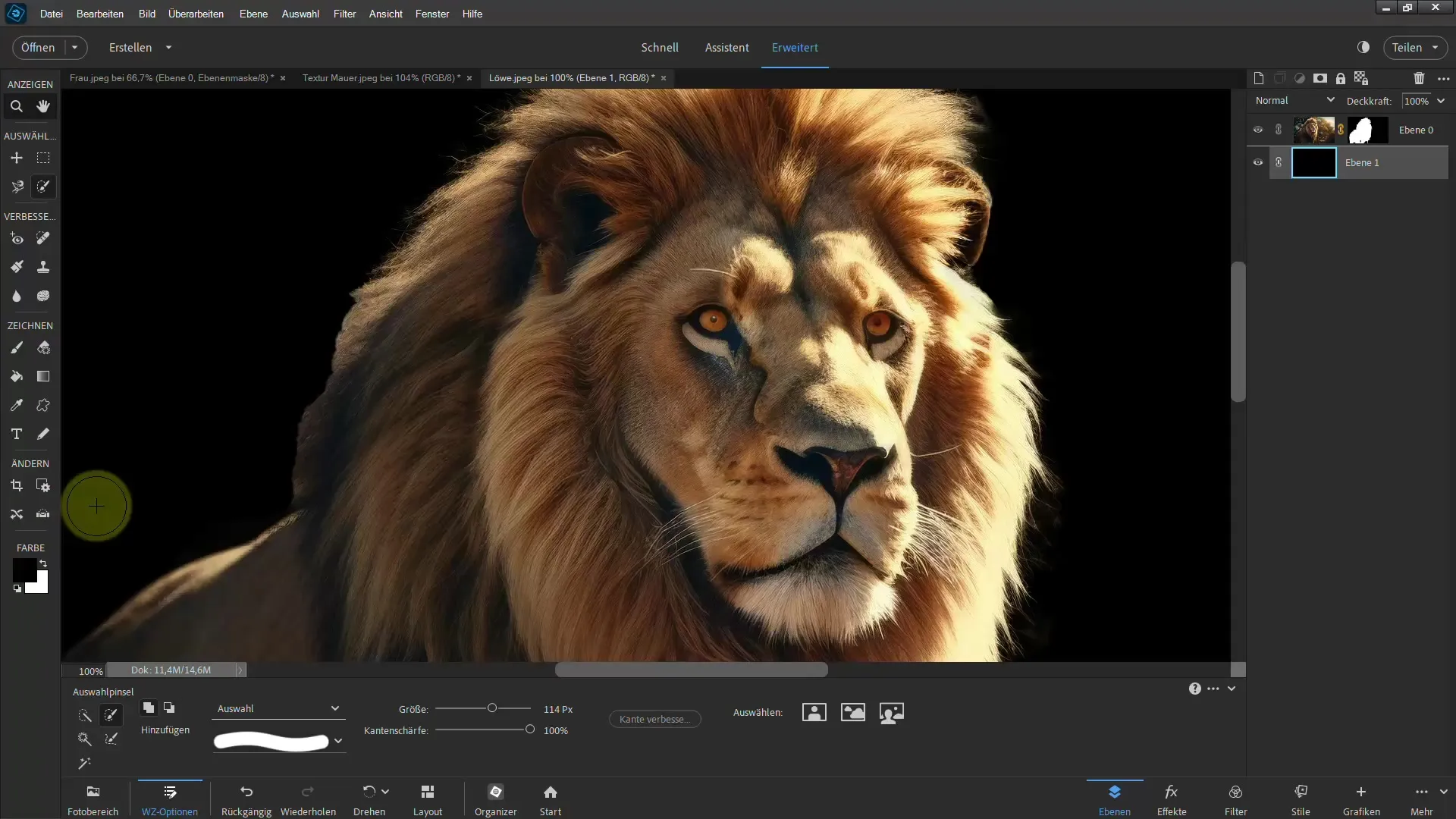Enable add to selection mode (Hinzufügen)
Image resolution: width=1456 pixels, height=819 pixels.
point(149,708)
